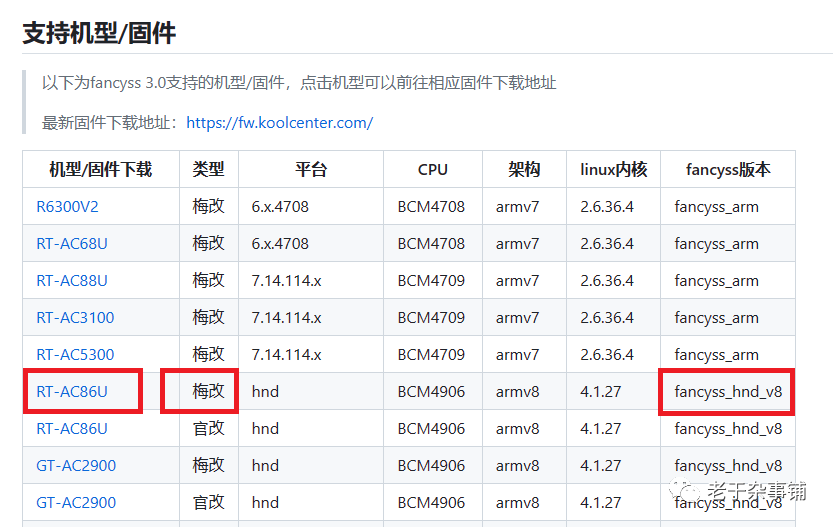This screenshot has width=833, height=527.
Task: Select fancyss_arm in the RT-AC5300 row
Action: click(x=716, y=354)
